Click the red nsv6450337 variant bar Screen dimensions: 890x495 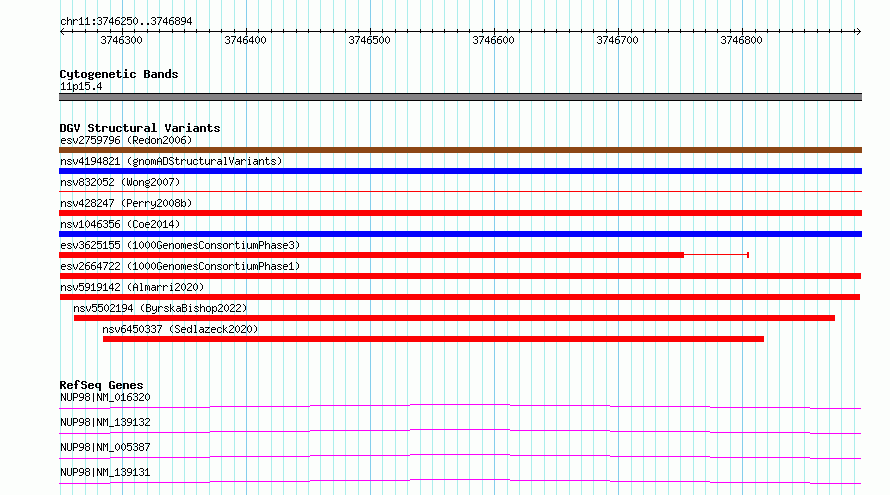tap(433, 339)
